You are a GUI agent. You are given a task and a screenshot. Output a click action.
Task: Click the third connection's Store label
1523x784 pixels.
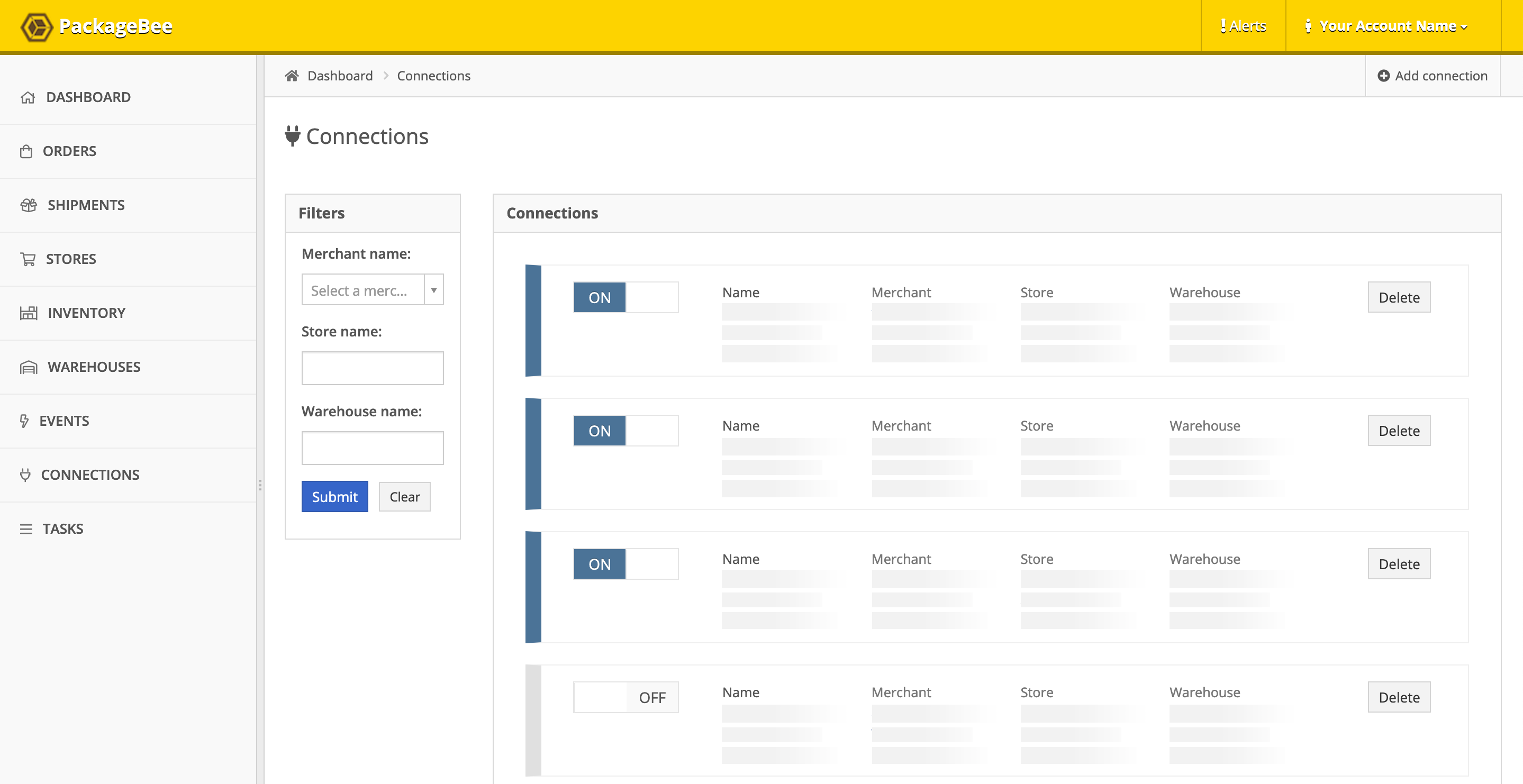click(1037, 559)
